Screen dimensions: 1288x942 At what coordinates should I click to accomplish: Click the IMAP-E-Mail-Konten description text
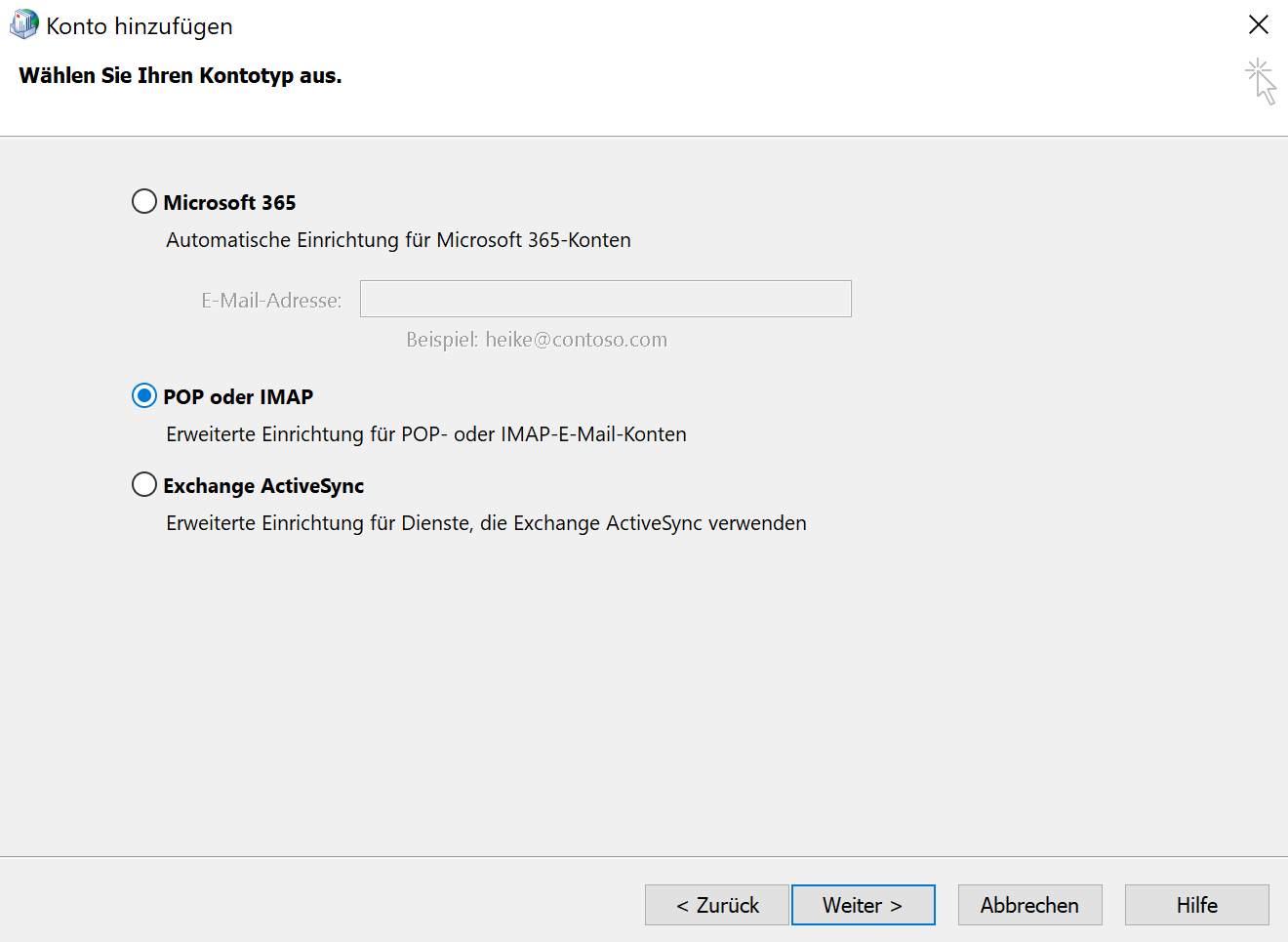426,434
